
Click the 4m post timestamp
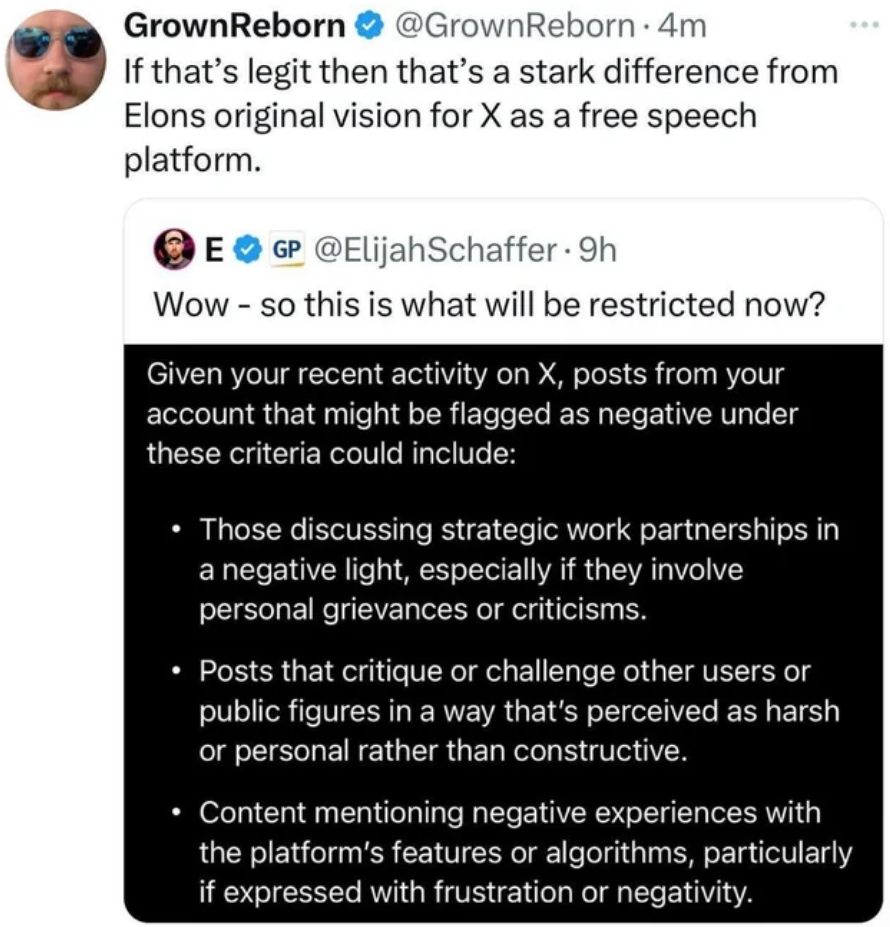684,27
